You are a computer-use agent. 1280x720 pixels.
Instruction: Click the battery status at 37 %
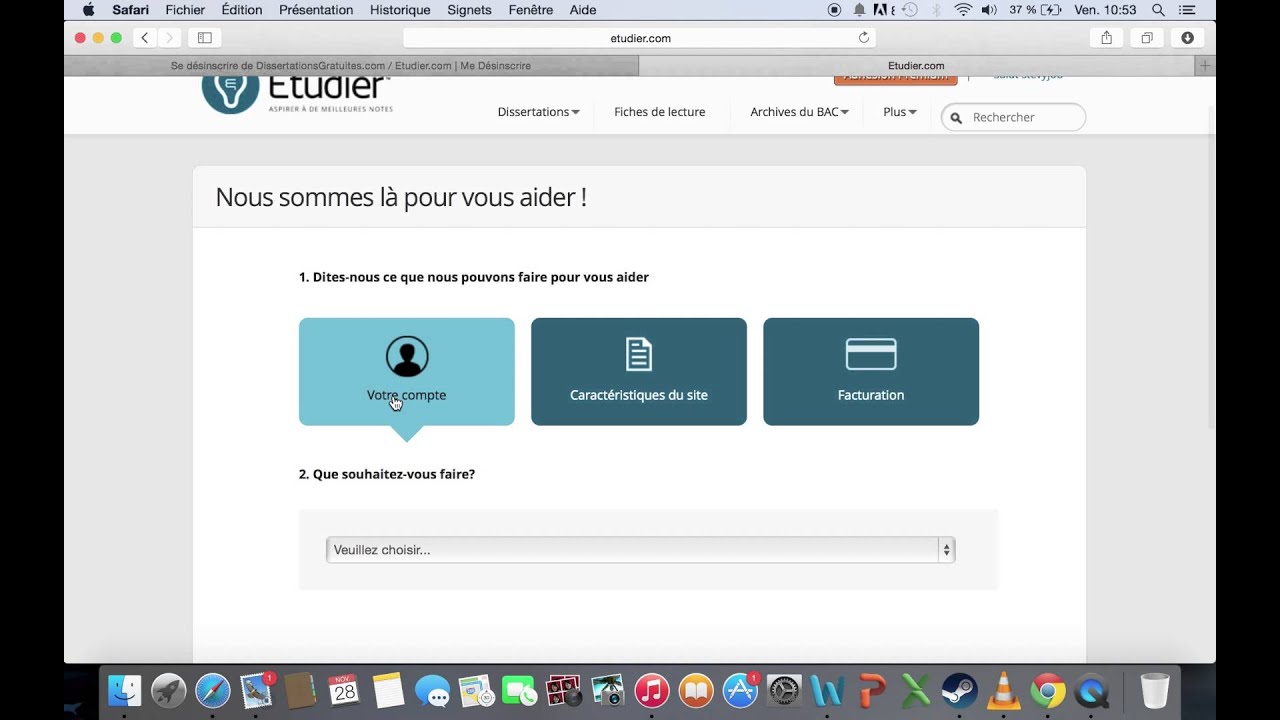pos(1035,10)
